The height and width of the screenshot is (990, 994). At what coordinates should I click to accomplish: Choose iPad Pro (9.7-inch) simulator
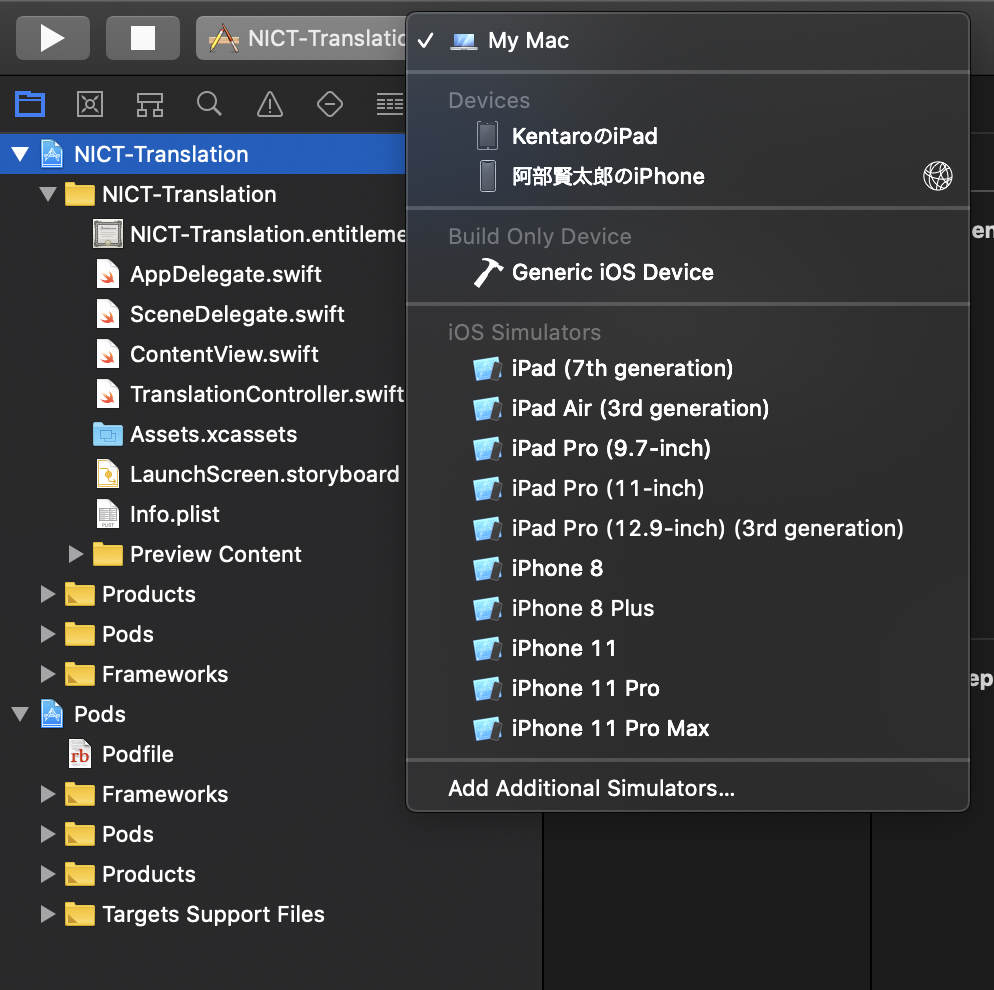tap(688, 448)
